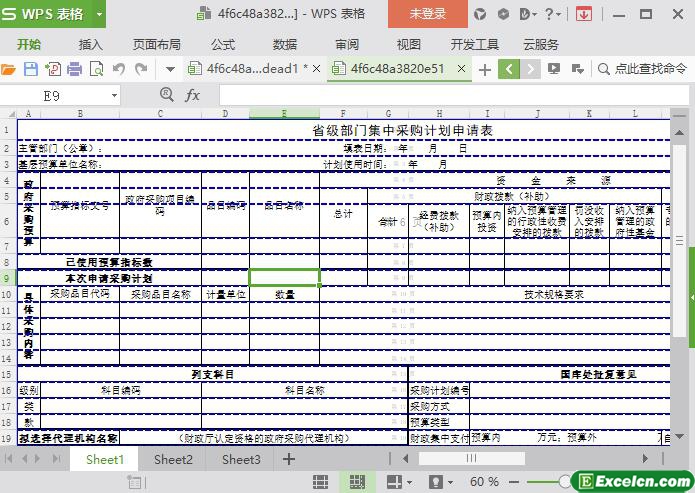The height and width of the screenshot is (493, 695).
Task: Open the 页面布局 ribbon tab
Action: pyautogui.click(x=156, y=44)
